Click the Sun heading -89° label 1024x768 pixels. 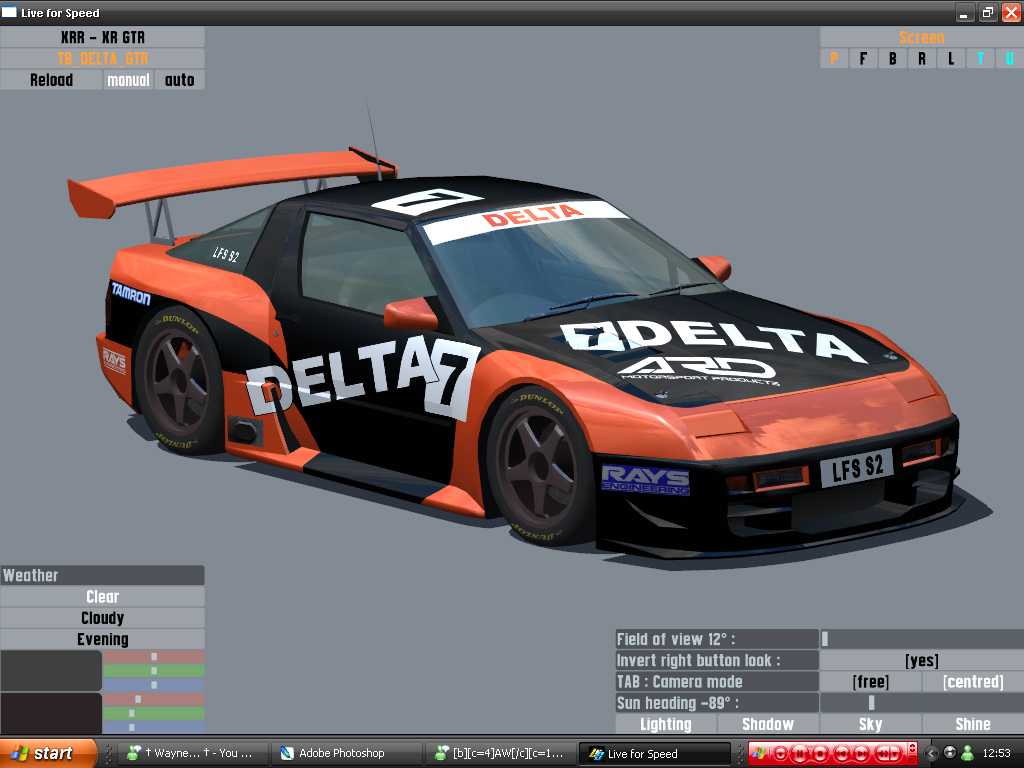(716, 703)
